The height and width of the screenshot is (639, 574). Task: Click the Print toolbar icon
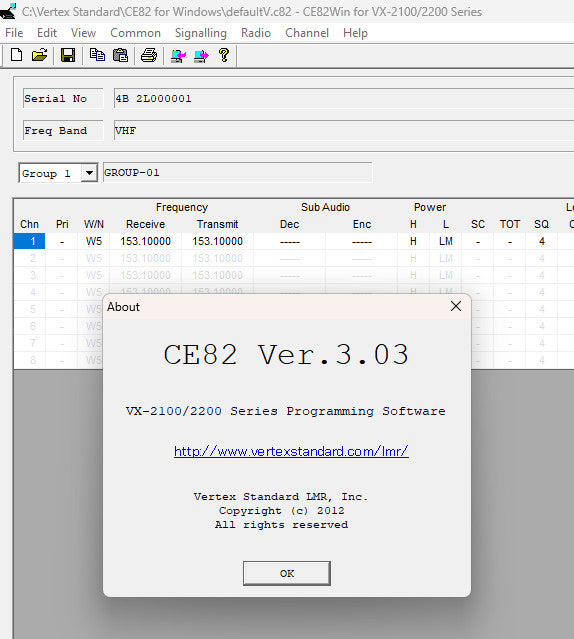pyautogui.click(x=149, y=55)
